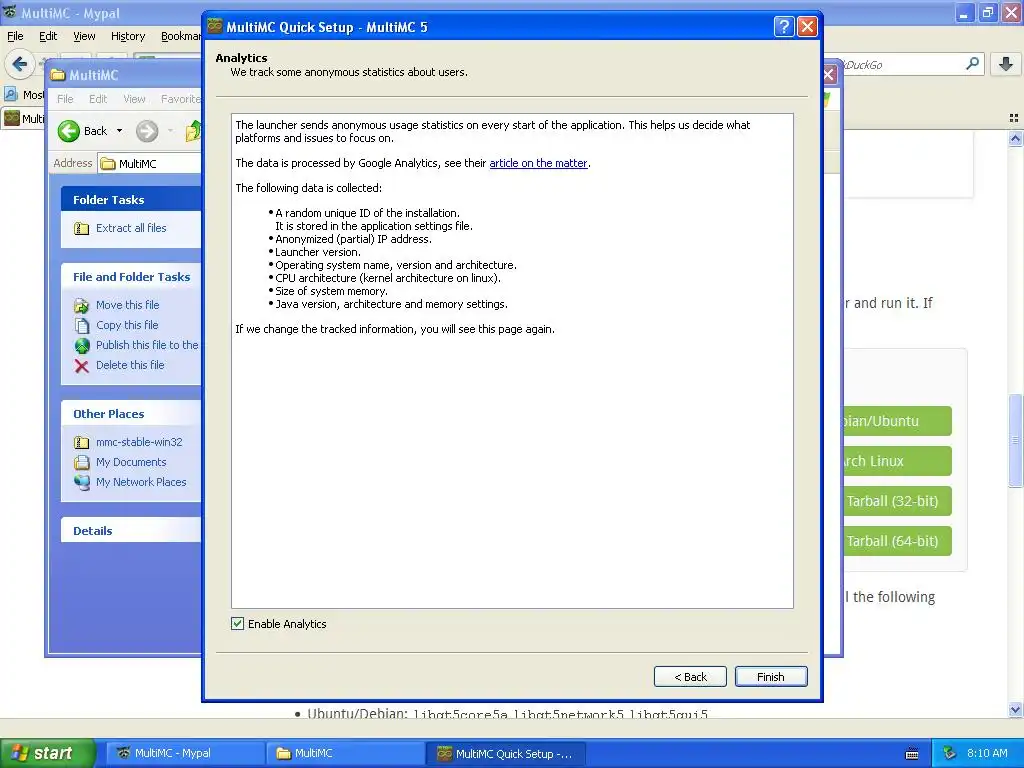Click the tray icon beside the clock
The image size is (1024, 768).
pyautogui.click(x=950, y=754)
